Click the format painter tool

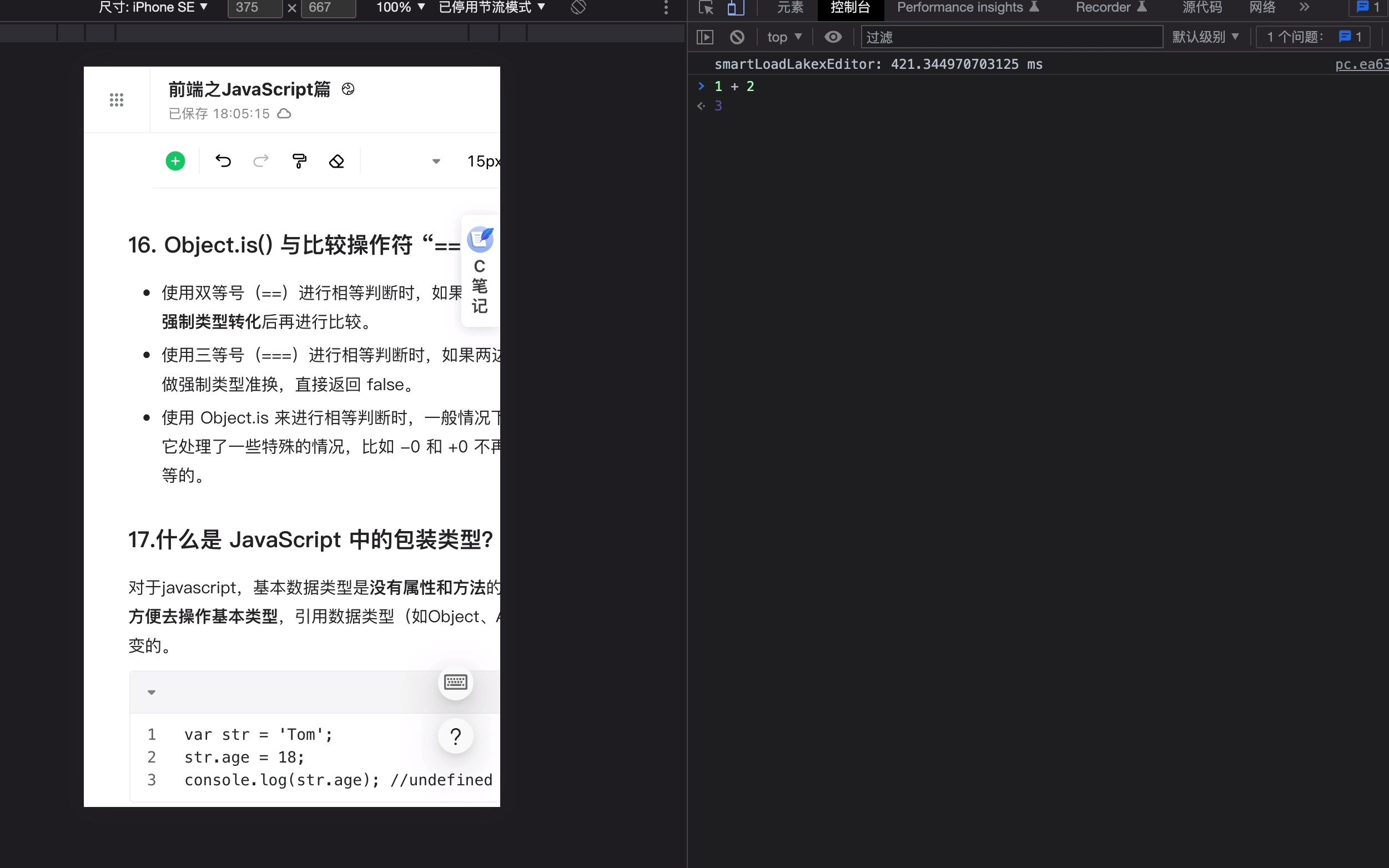tap(299, 161)
